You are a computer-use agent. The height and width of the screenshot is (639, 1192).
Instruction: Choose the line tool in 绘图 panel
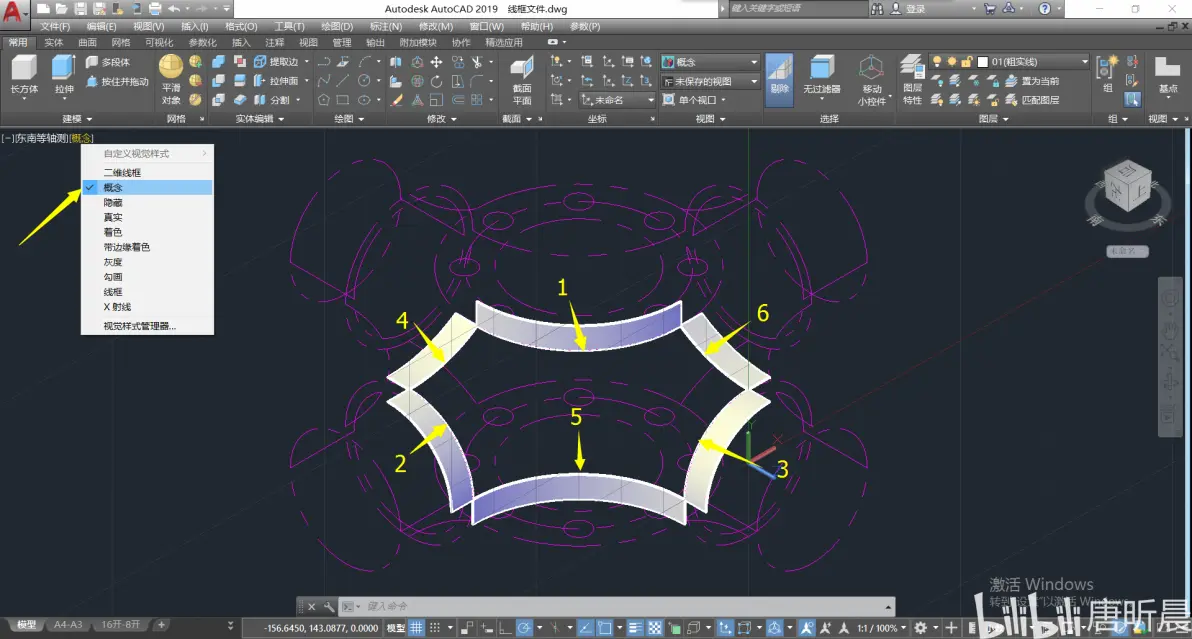343,81
